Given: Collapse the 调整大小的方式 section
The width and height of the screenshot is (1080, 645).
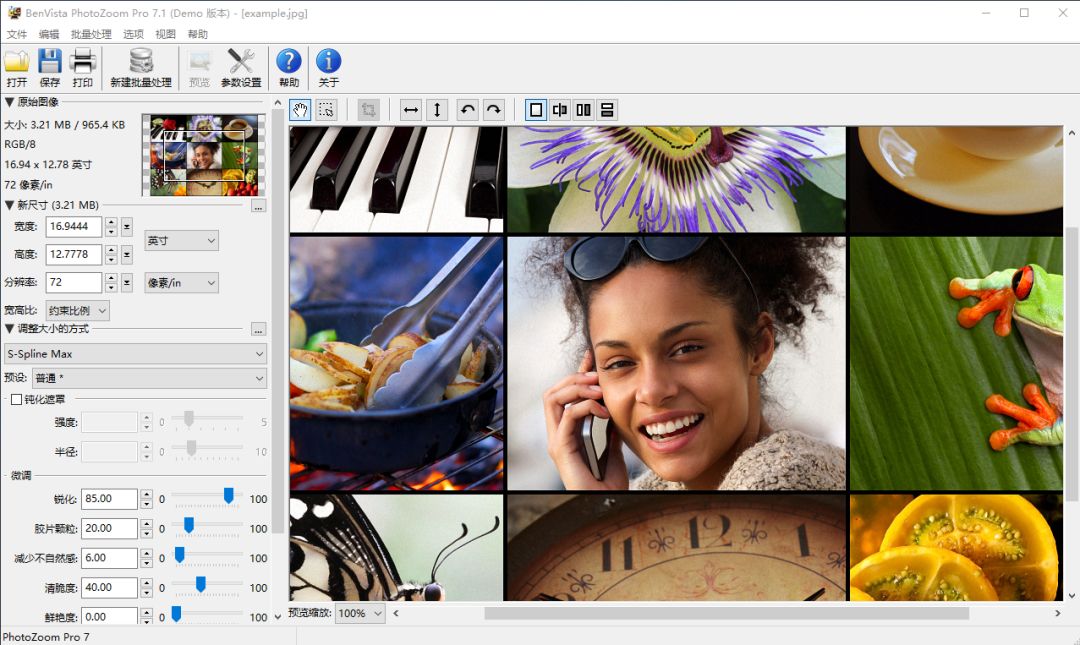Looking at the screenshot, I should 10,329.
